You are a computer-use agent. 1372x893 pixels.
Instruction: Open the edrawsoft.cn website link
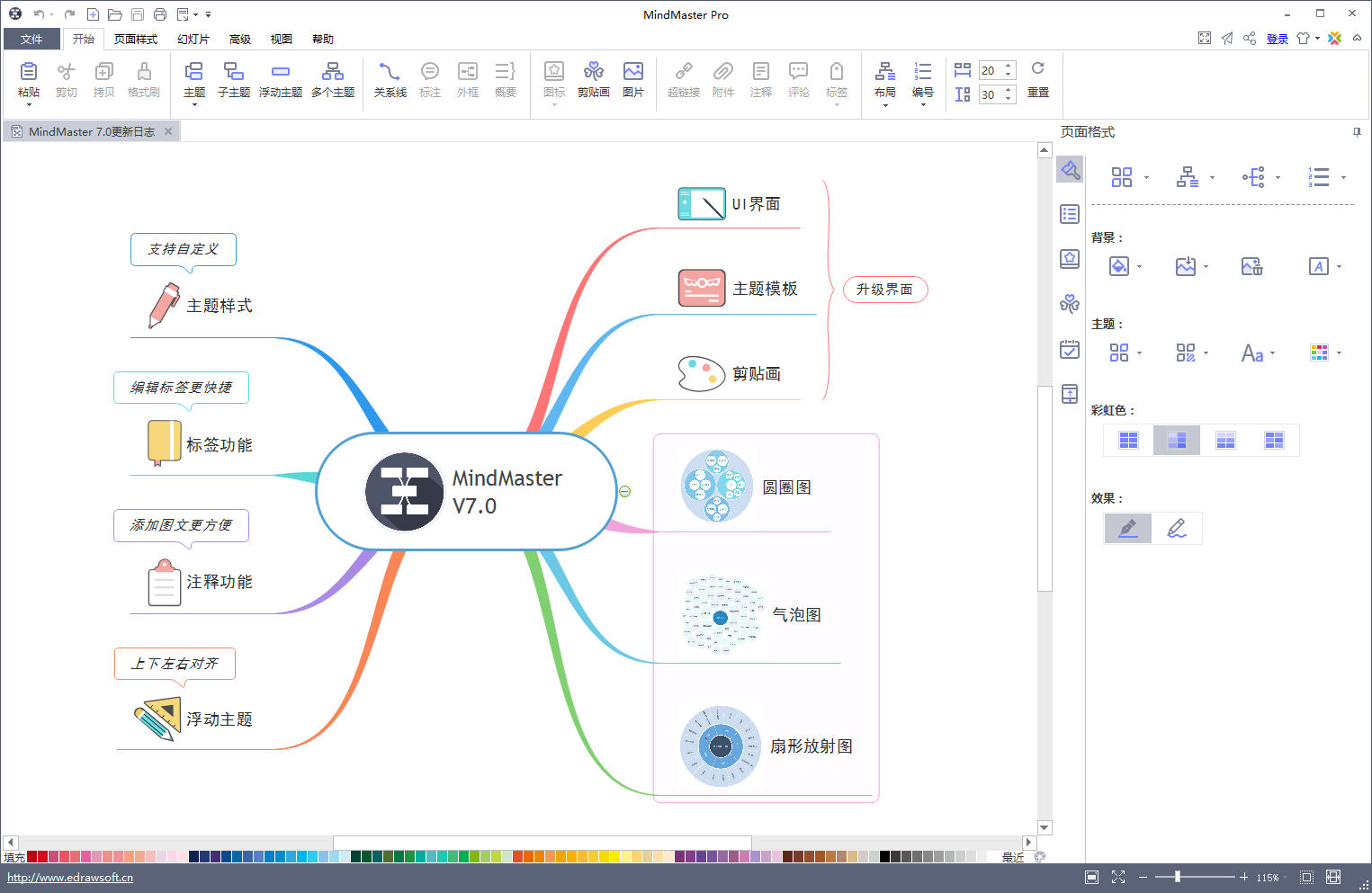[x=70, y=878]
